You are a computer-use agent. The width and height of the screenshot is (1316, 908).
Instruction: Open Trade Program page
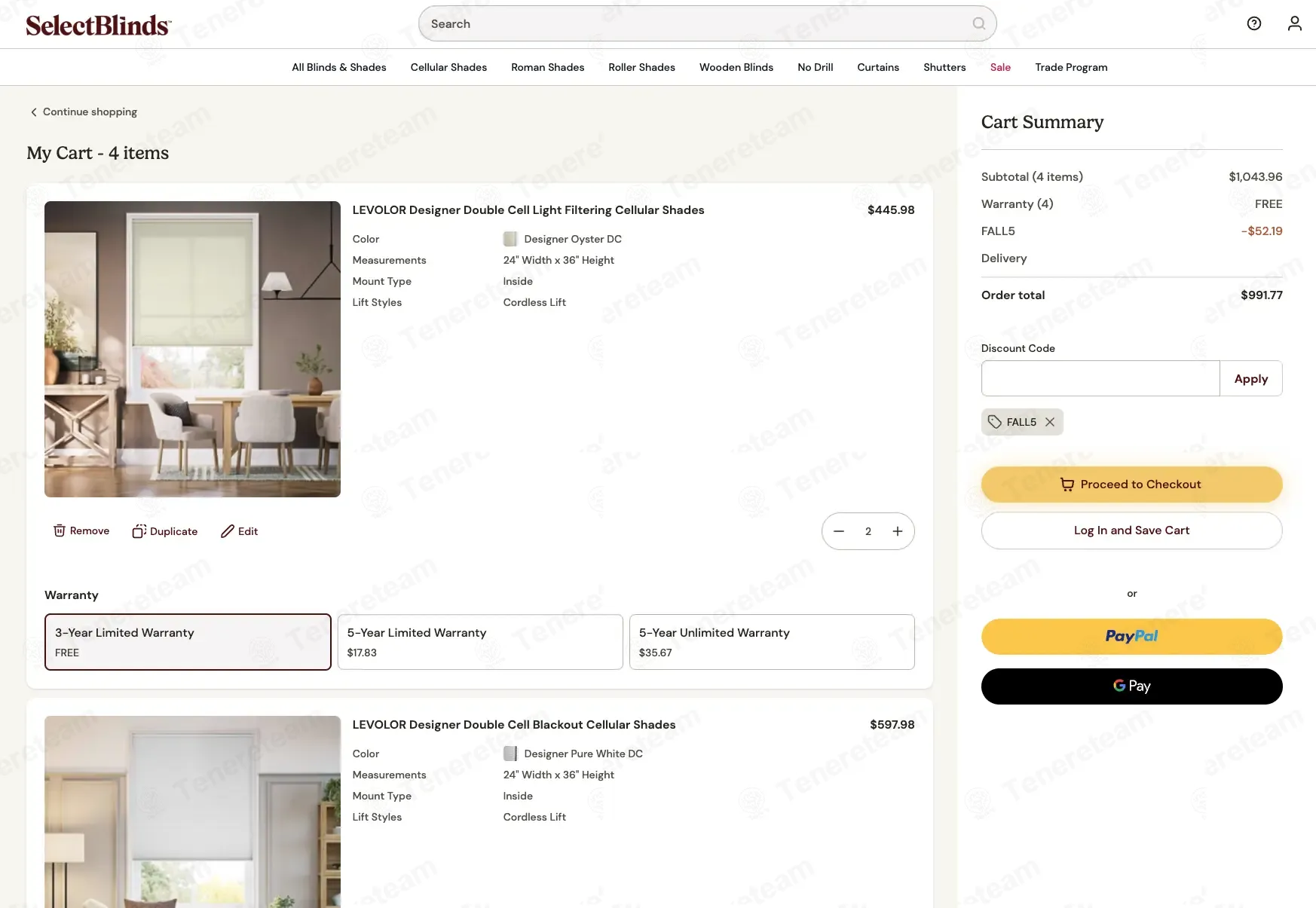[1071, 67]
